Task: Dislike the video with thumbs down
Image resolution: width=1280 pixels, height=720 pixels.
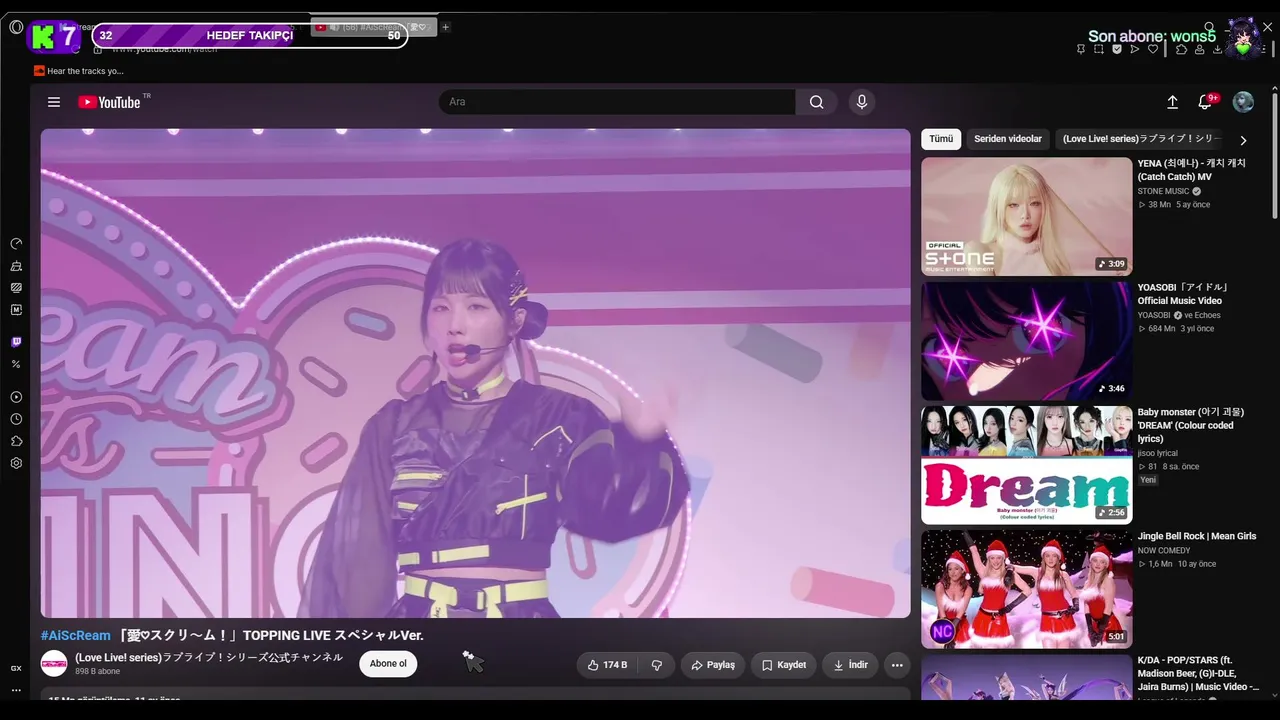Action: tap(656, 665)
